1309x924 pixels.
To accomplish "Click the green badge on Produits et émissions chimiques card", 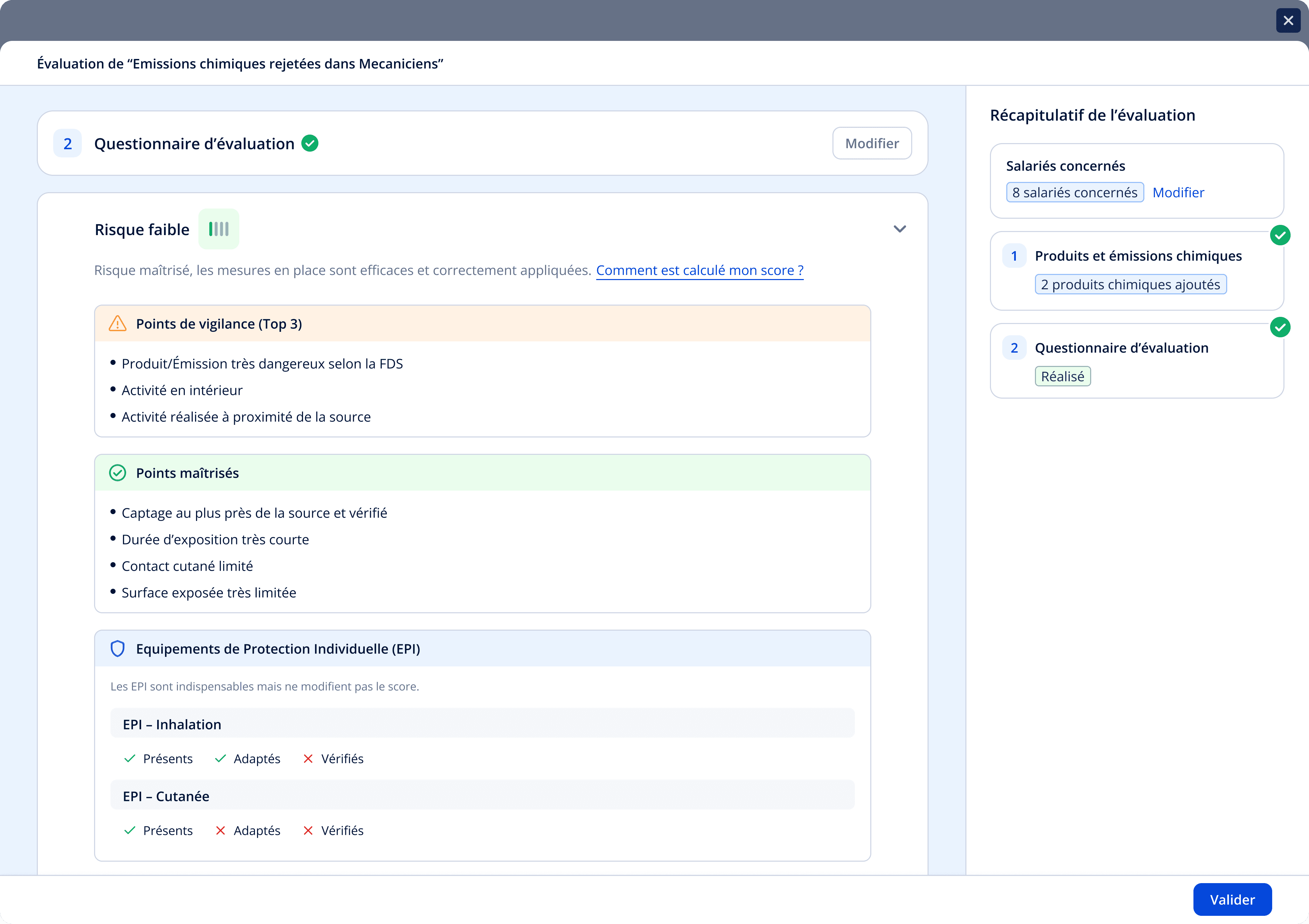I will (1280, 235).
